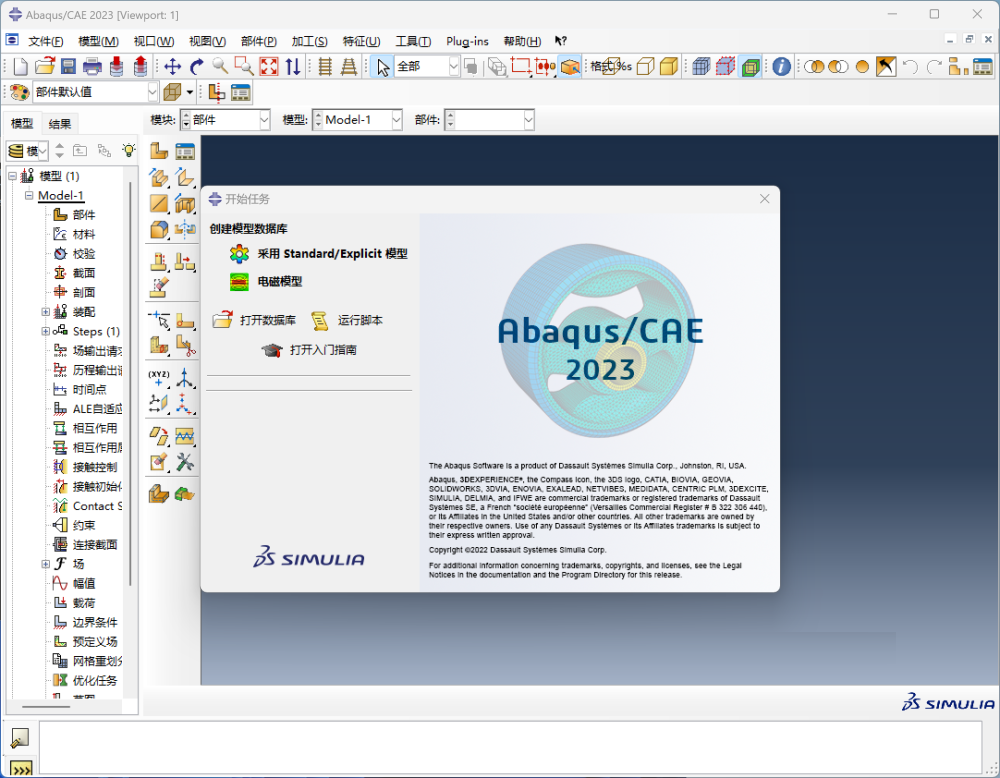
Task: Click the command line interface icon
Action: click(x=21, y=768)
